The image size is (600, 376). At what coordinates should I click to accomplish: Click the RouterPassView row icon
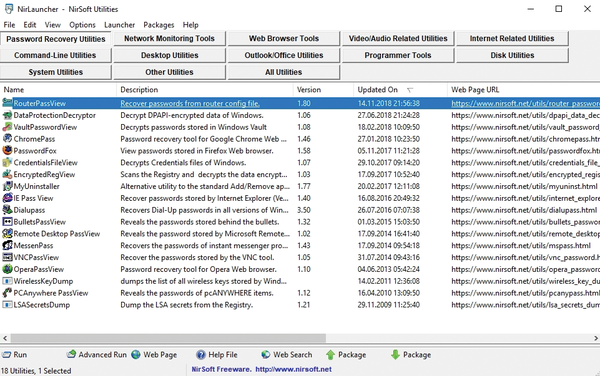(x=7, y=103)
